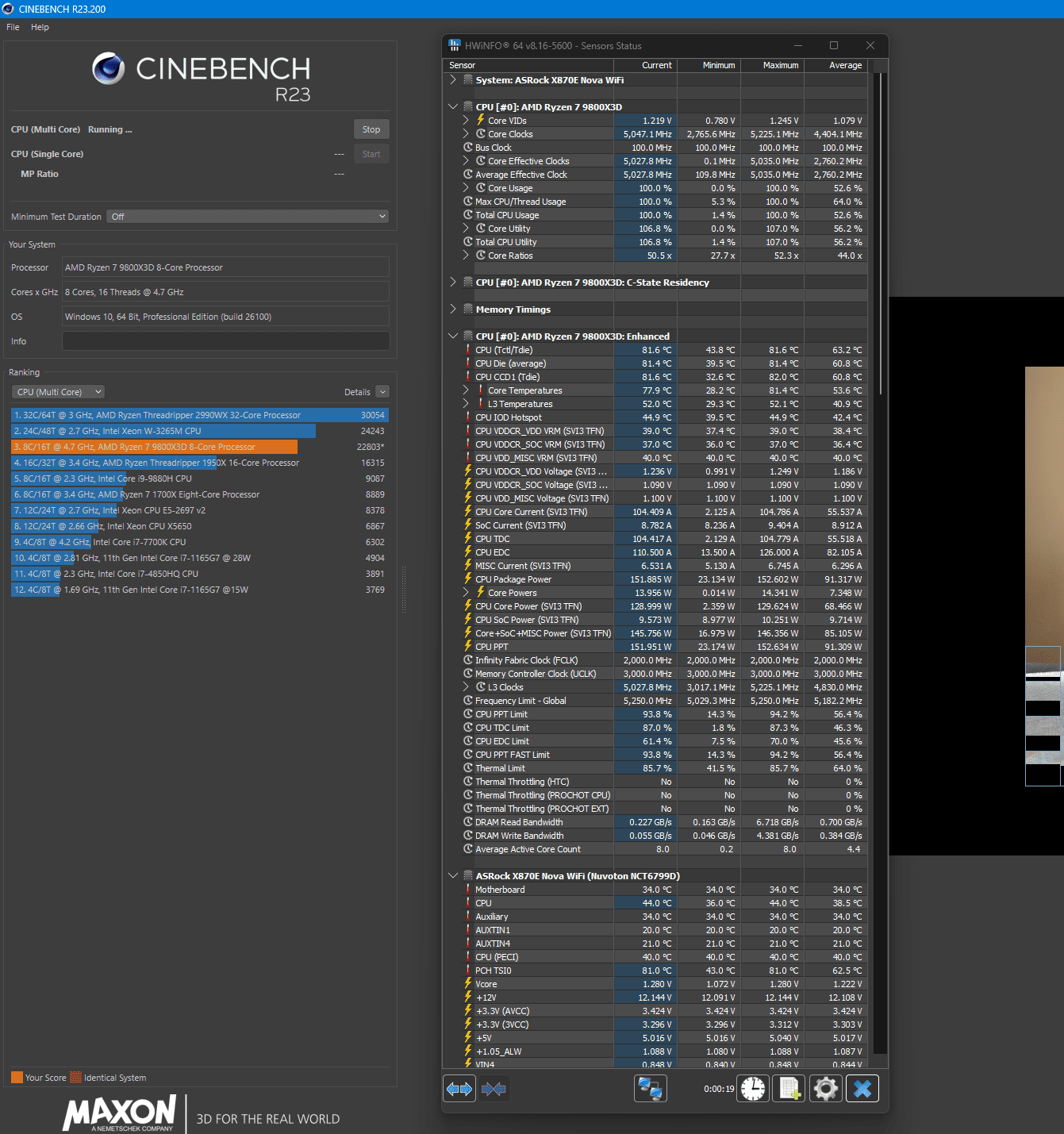This screenshot has height=1134, width=1064.
Task: Click the Processor name field
Action: 225,267
